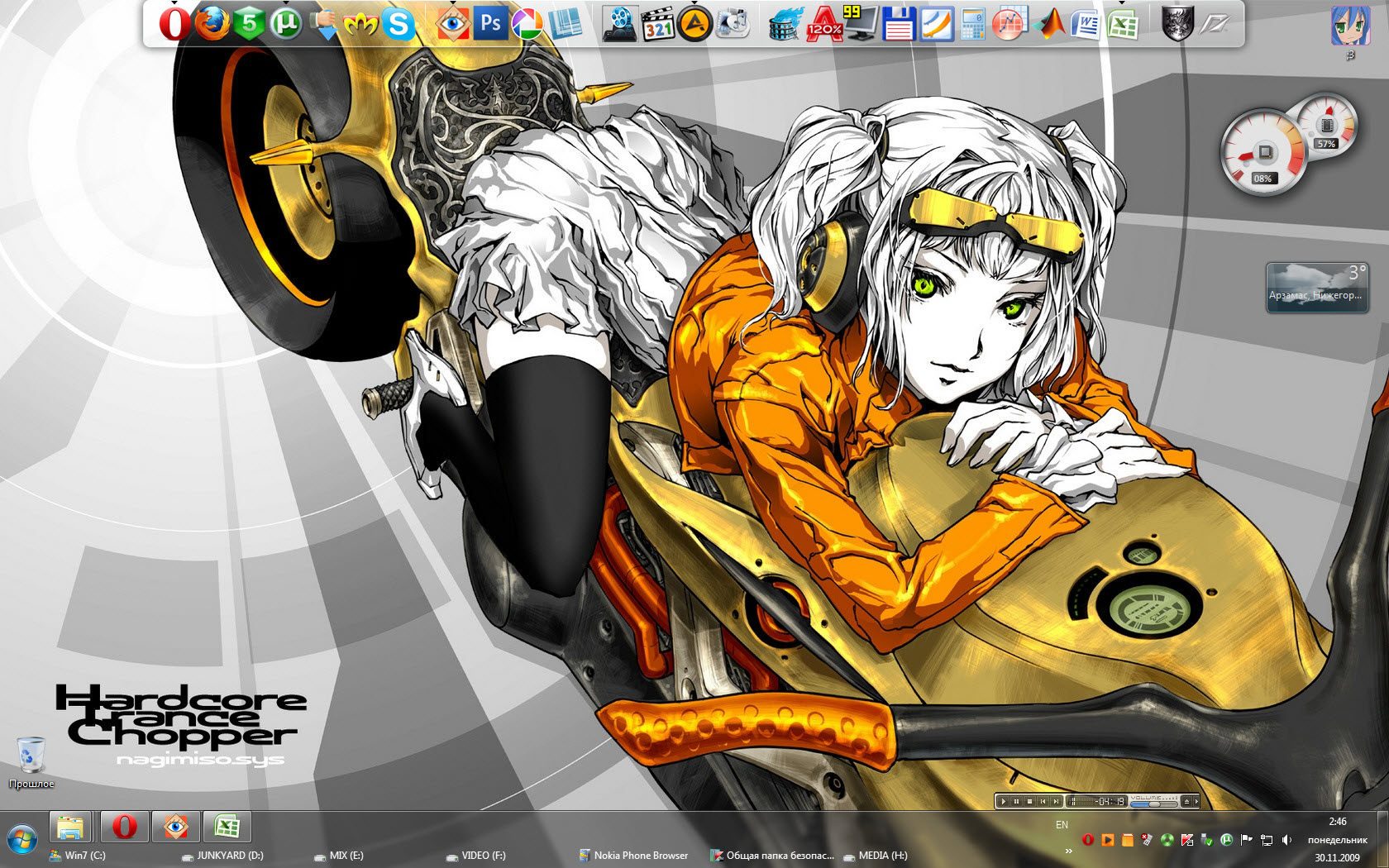The width and height of the screenshot is (1389, 868).
Task: Click the EN language indicator
Action: (1062, 825)
